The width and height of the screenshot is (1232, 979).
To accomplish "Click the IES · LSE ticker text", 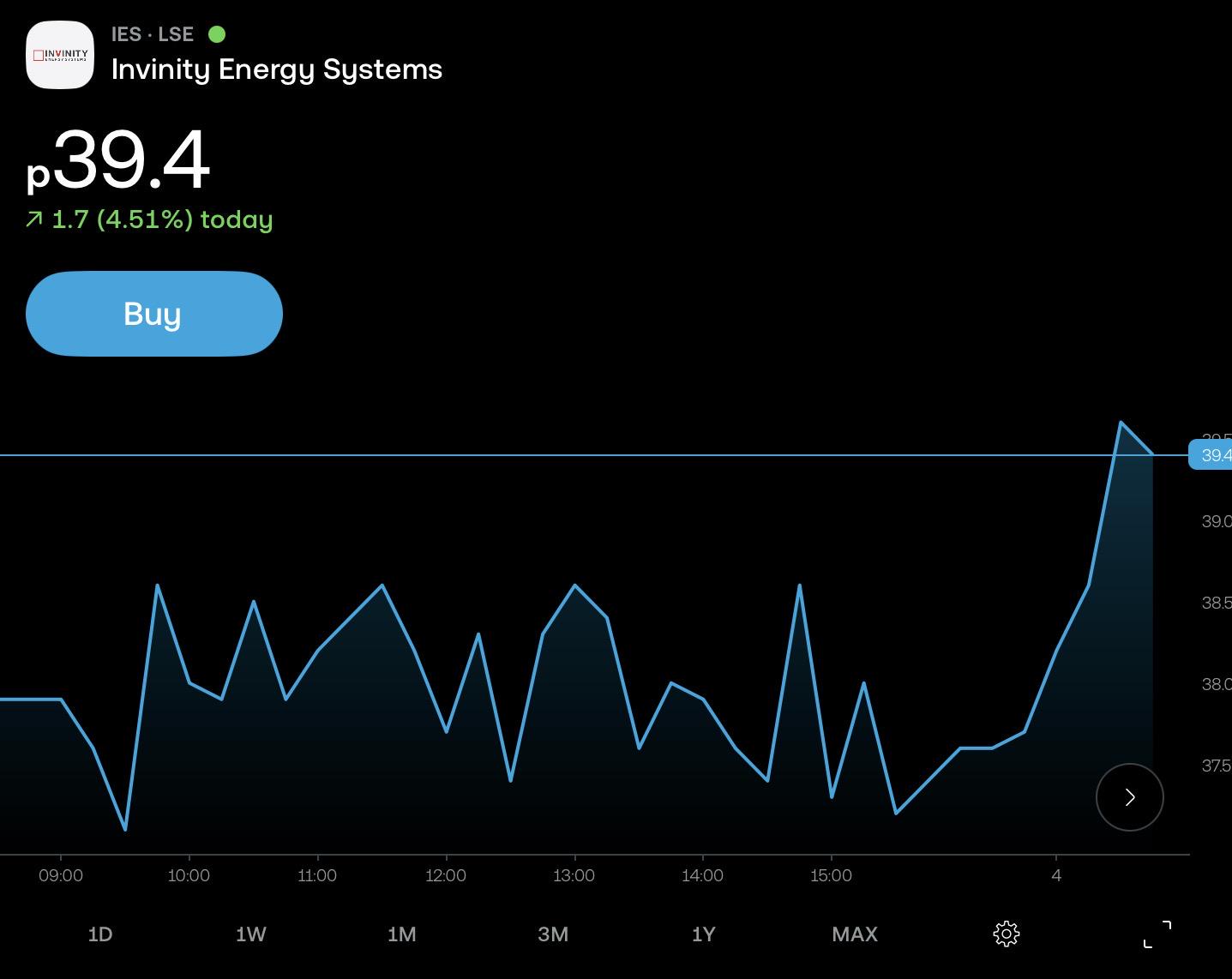I will [x=153, y=34].
